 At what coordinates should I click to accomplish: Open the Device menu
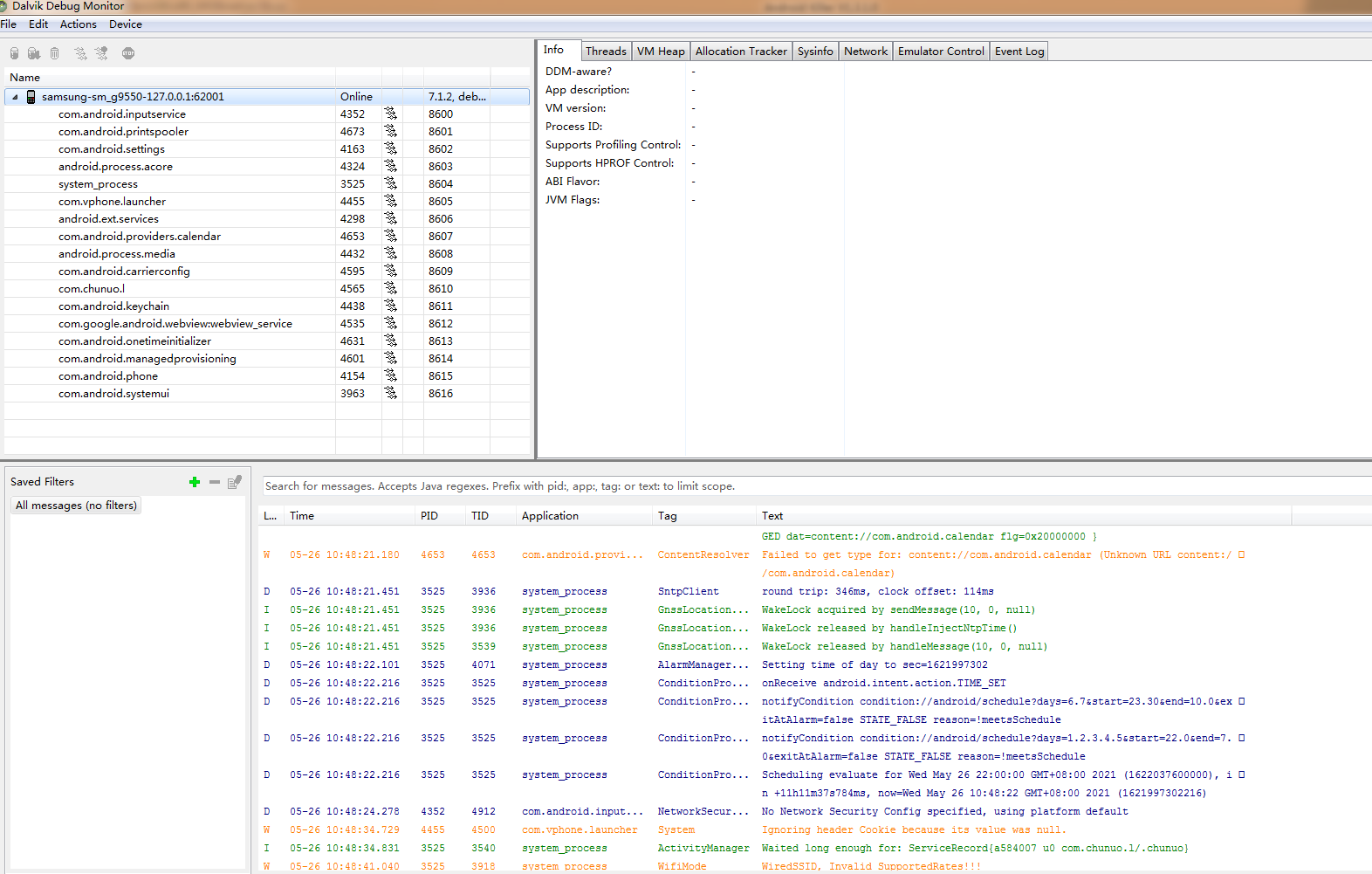click(x=126, y=24)
